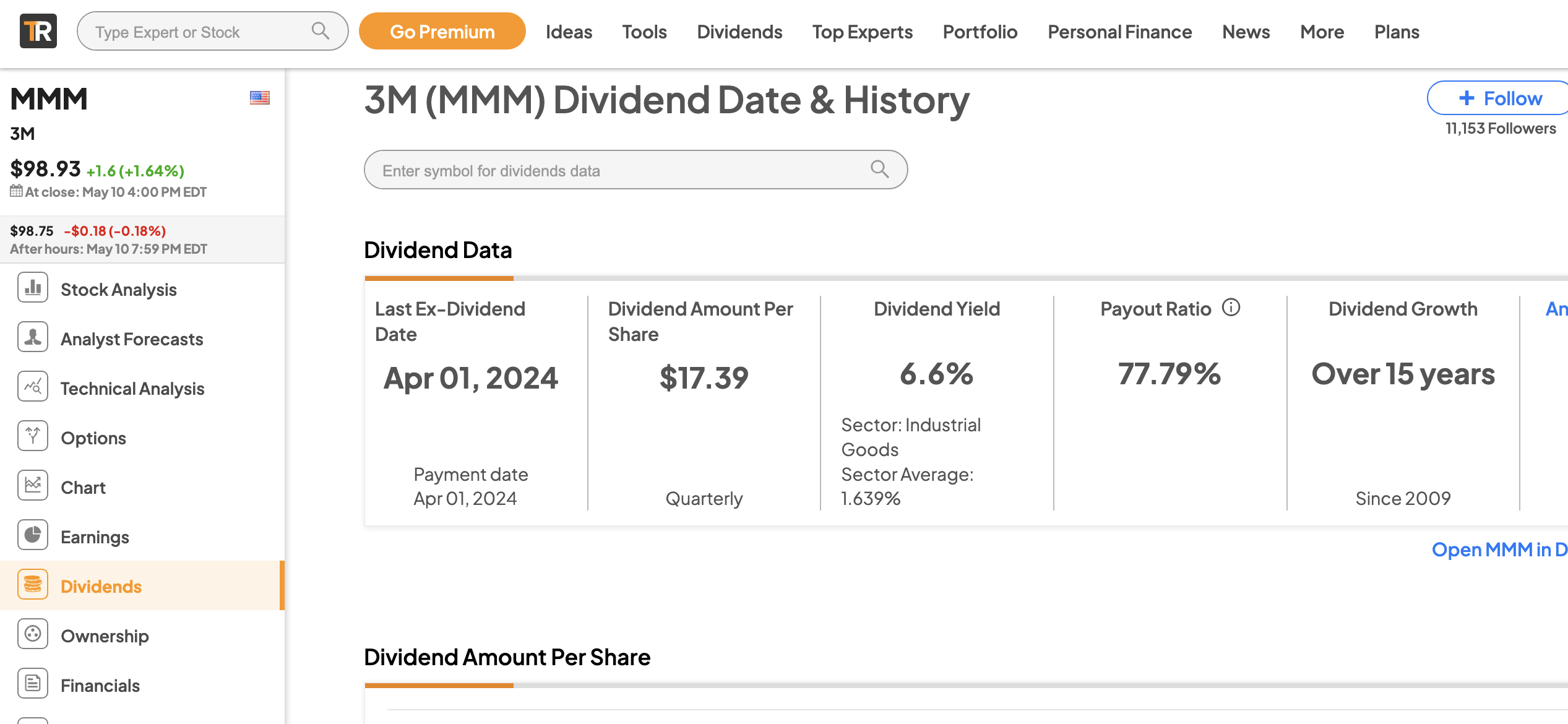Click the Analyst Forecasts person icon
This screenshot has height=724, width=1568.
coord(33,337)
